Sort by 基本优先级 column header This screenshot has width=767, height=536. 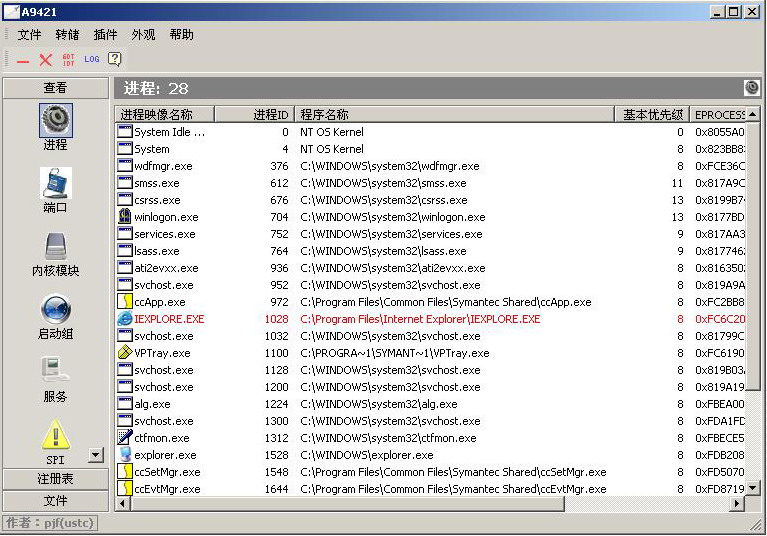(652, 114)
